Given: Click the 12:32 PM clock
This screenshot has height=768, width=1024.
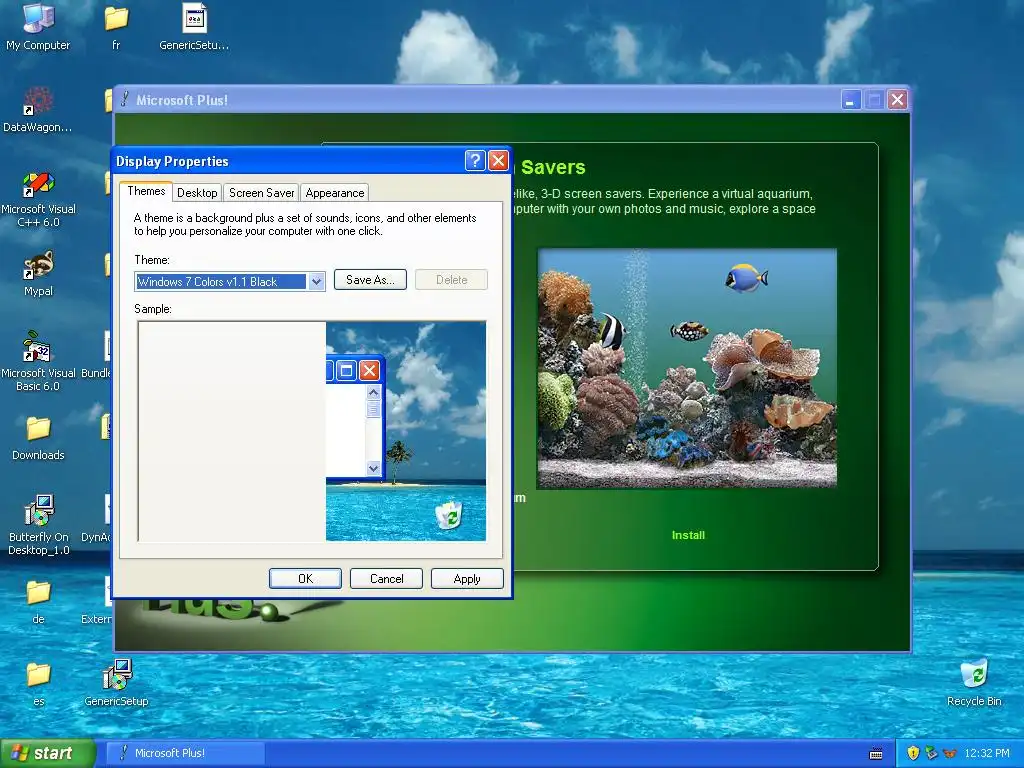Looking at the screenshot, I should [x=986, y=753].
